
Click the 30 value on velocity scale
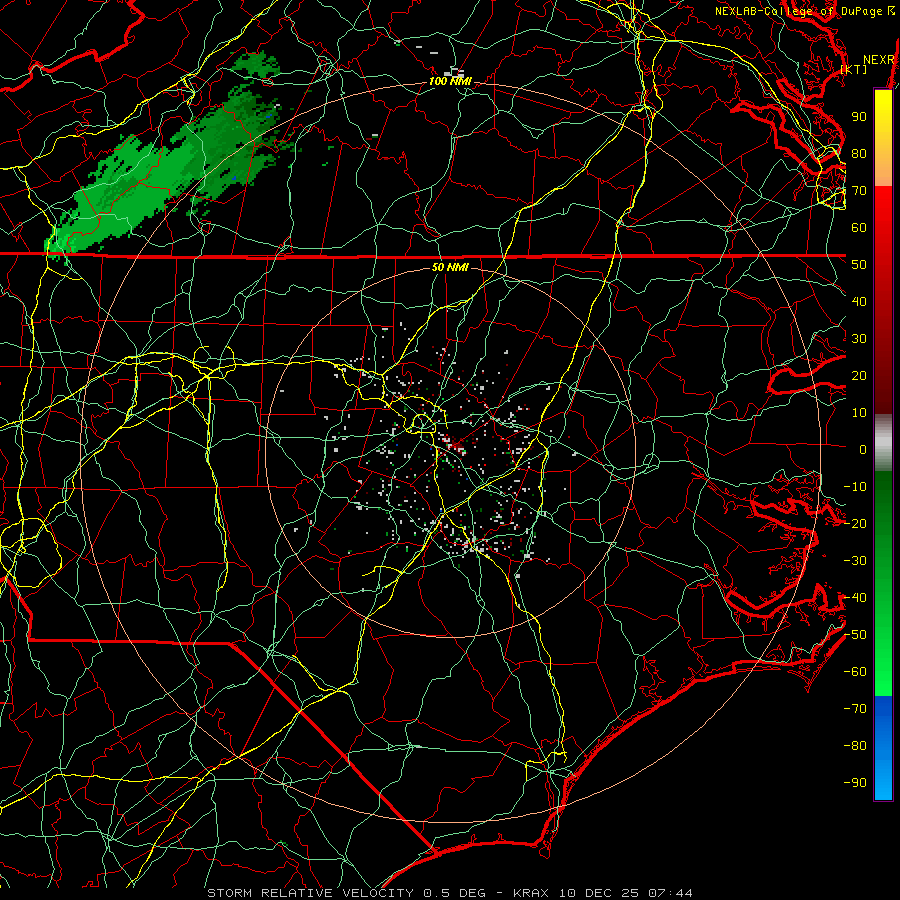click(x=859, y=339)
